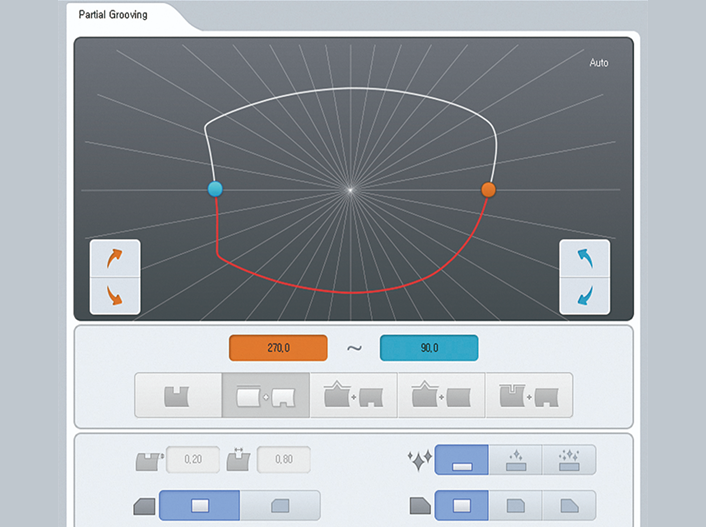The image size is (706, 527).
Task: Select no front chamfer option
Action: click(x=199, y=505)
